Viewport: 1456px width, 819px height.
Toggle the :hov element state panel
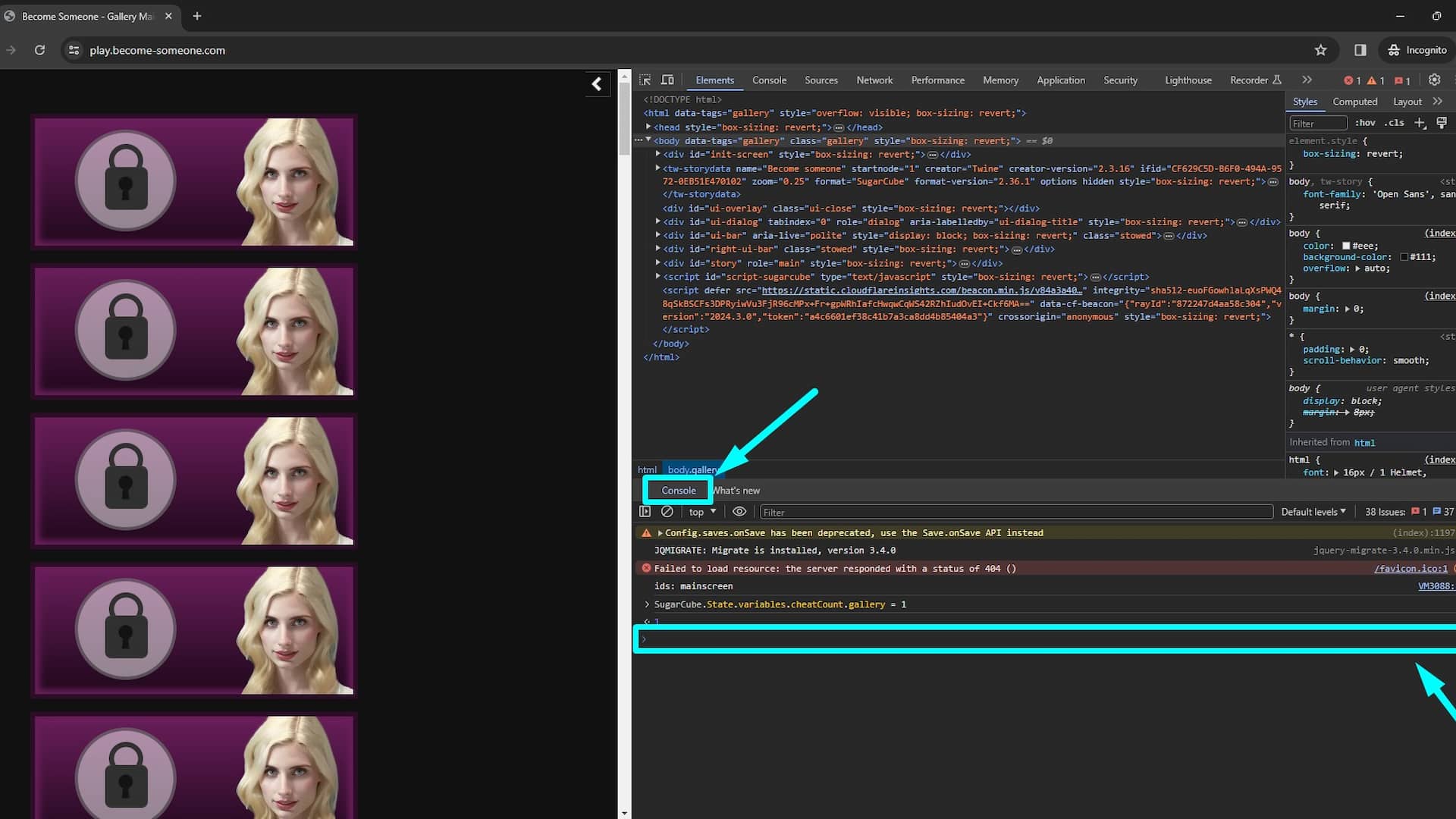click(x=1365, y=123)
